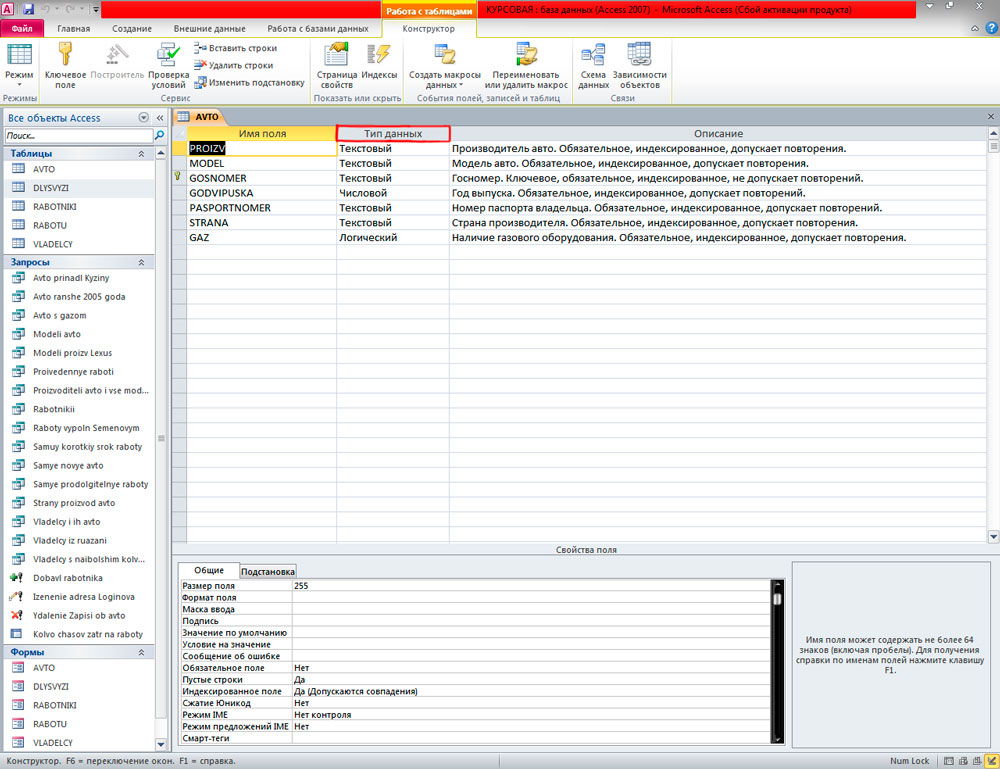Click Вставить строки in the ribbon
The image size is (1000, 769).
click(235, 48)
